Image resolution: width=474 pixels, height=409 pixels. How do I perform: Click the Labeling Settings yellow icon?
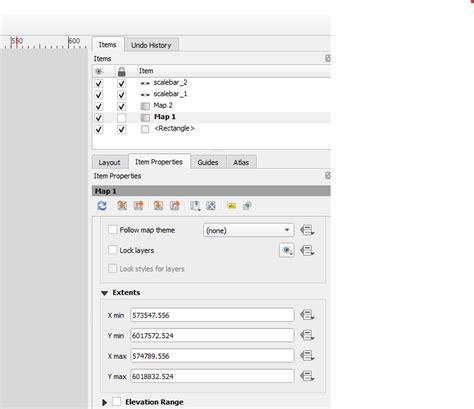231,206
